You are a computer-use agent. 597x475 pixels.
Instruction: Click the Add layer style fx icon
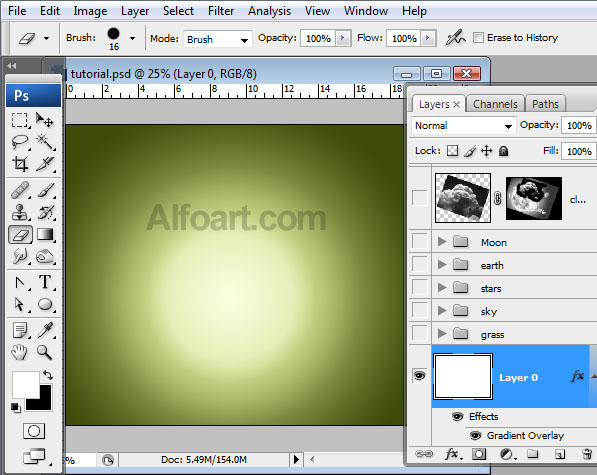(452, 454)
